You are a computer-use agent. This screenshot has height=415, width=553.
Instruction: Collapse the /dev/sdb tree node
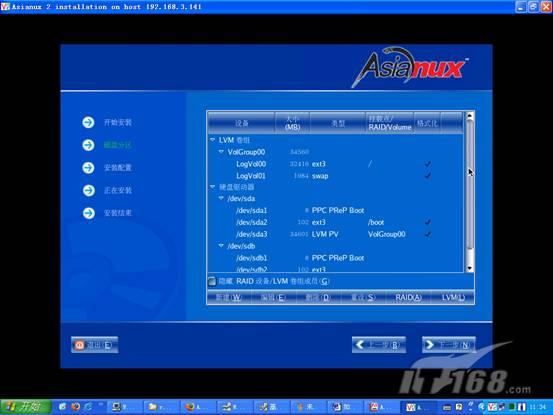click(x=221, y=245)
